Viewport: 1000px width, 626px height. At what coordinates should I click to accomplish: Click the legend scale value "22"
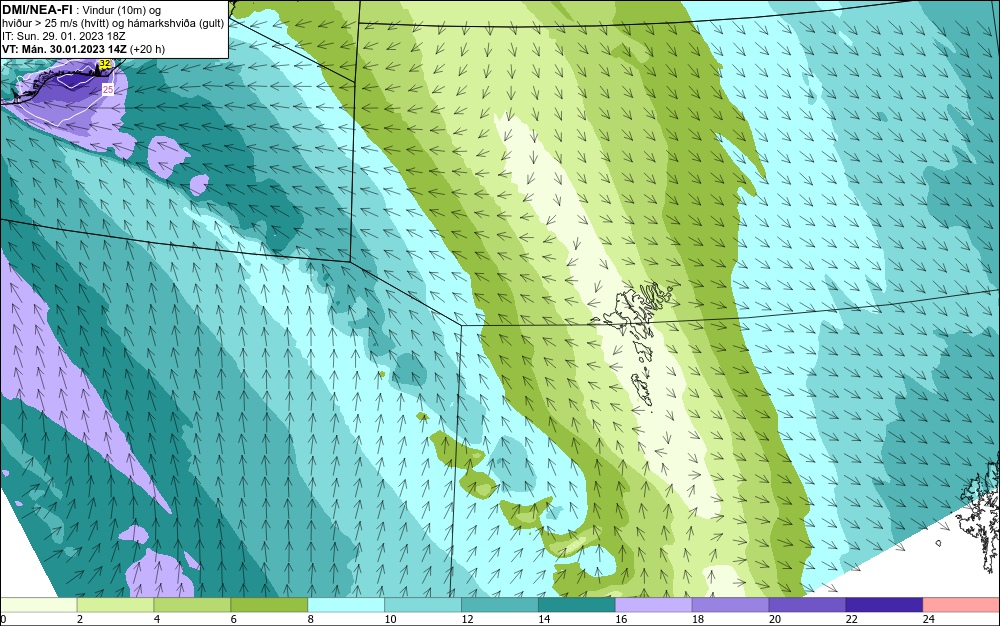tap(851, 619)
